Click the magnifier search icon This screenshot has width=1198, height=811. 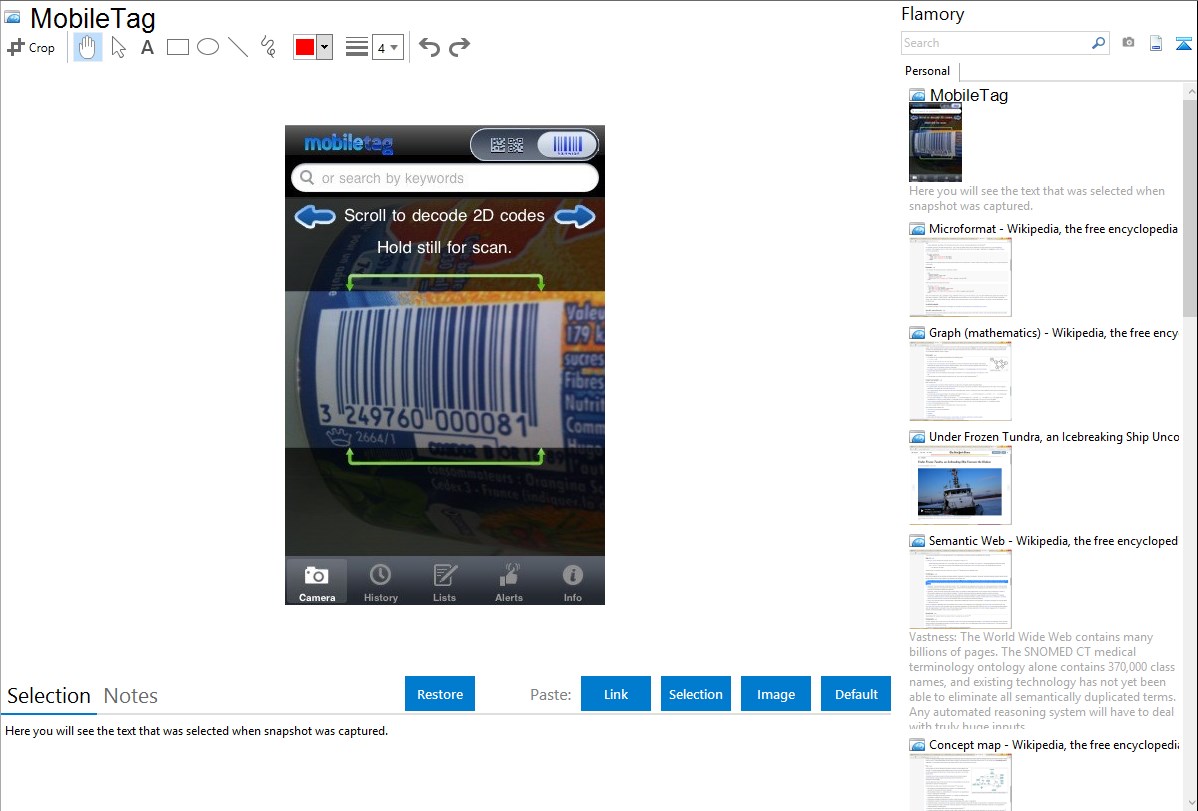tap(1099, 43)
